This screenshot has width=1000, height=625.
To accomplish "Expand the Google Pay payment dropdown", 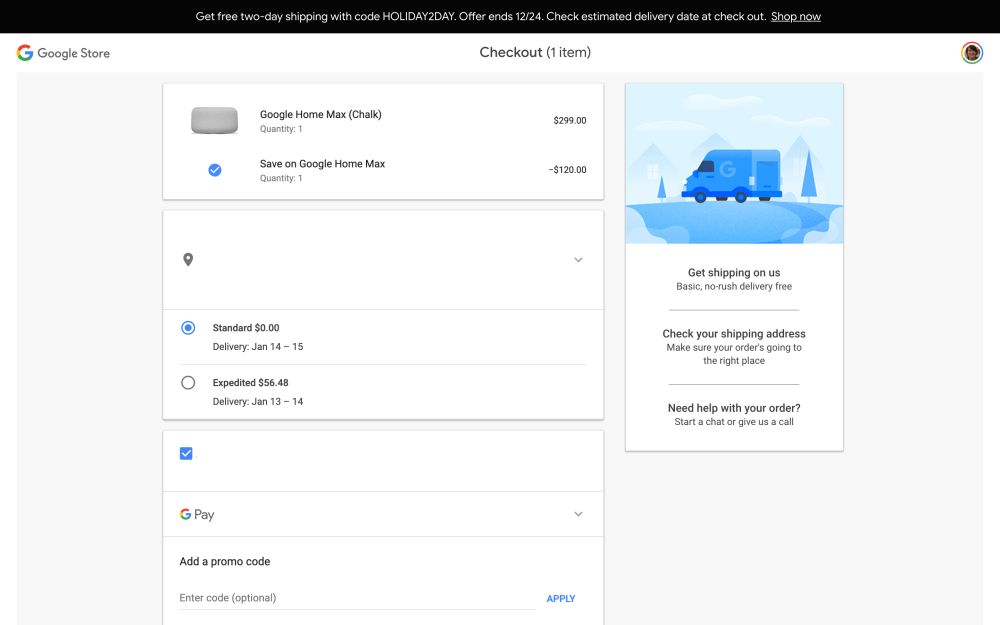I will (578, 514).
